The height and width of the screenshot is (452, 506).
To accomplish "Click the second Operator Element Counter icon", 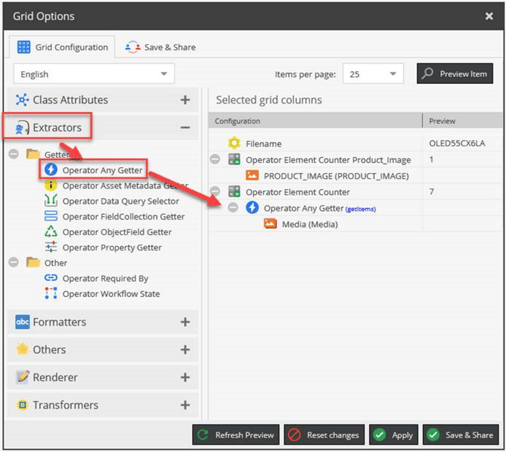I will point(234,191).
